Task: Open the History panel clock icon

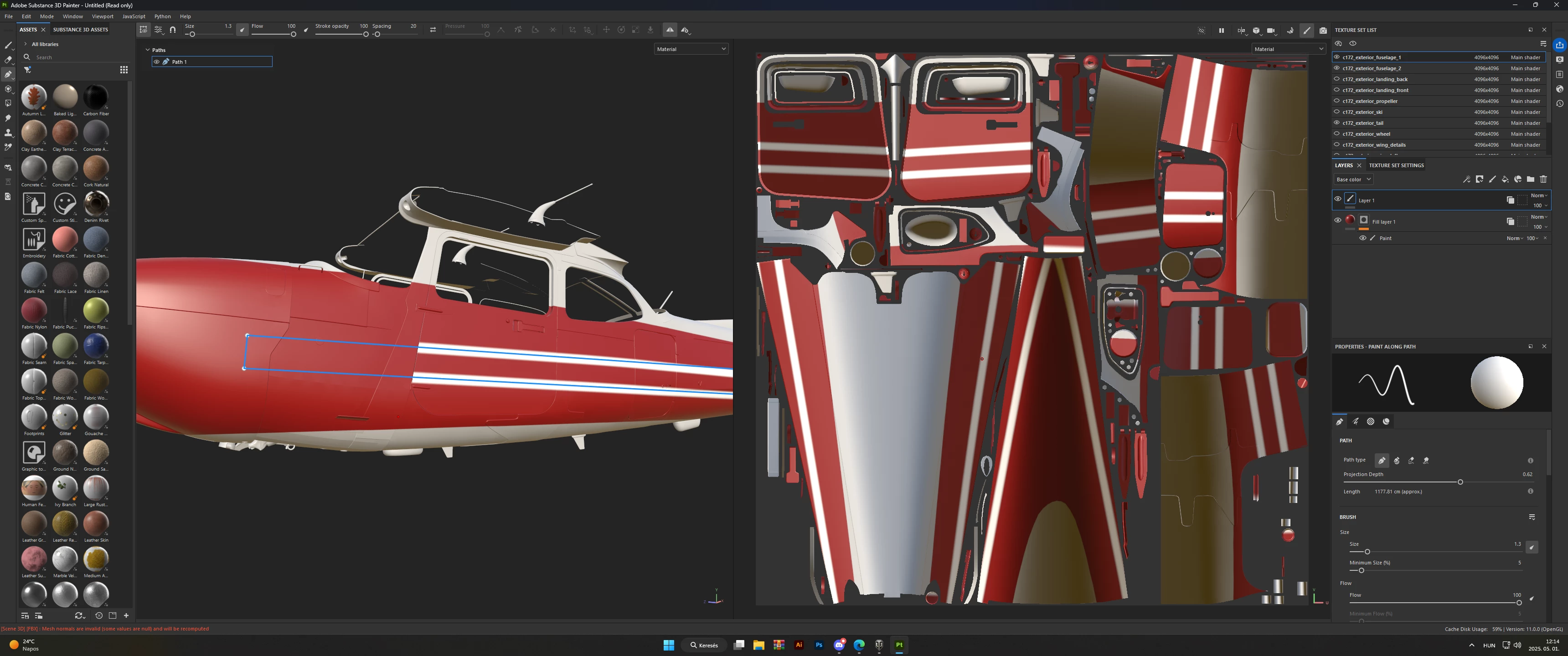Action: coord(1559,103)
